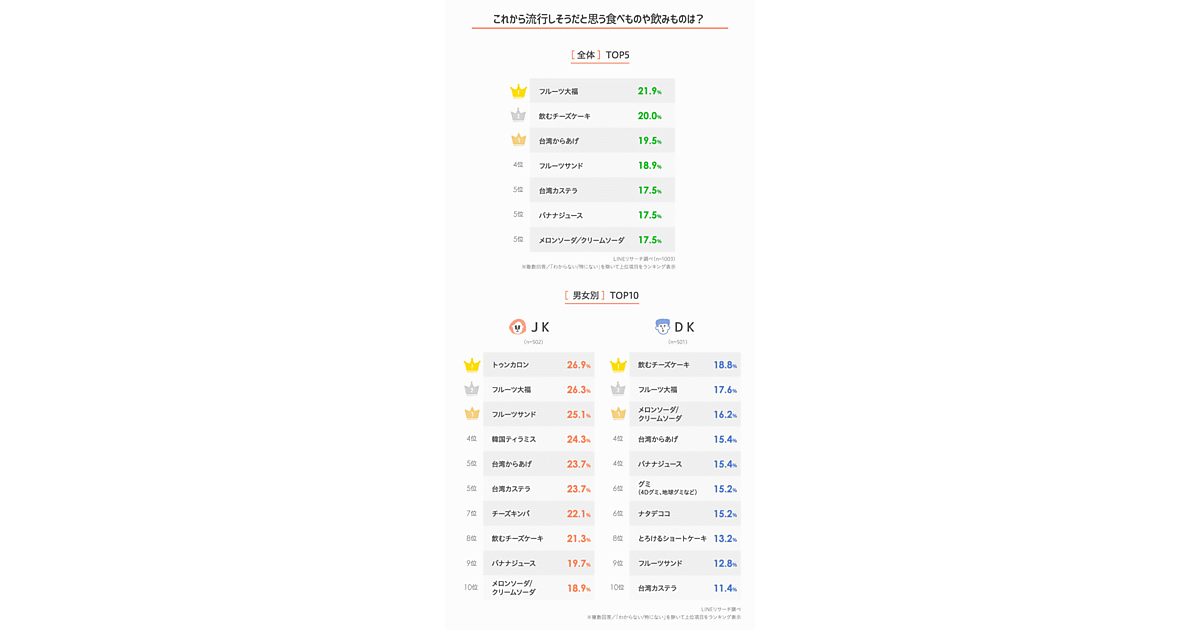This screenshot has width=1200, height=630.
Task: Select the 男女別 TOP10 section heading
Action: (601, 295)
